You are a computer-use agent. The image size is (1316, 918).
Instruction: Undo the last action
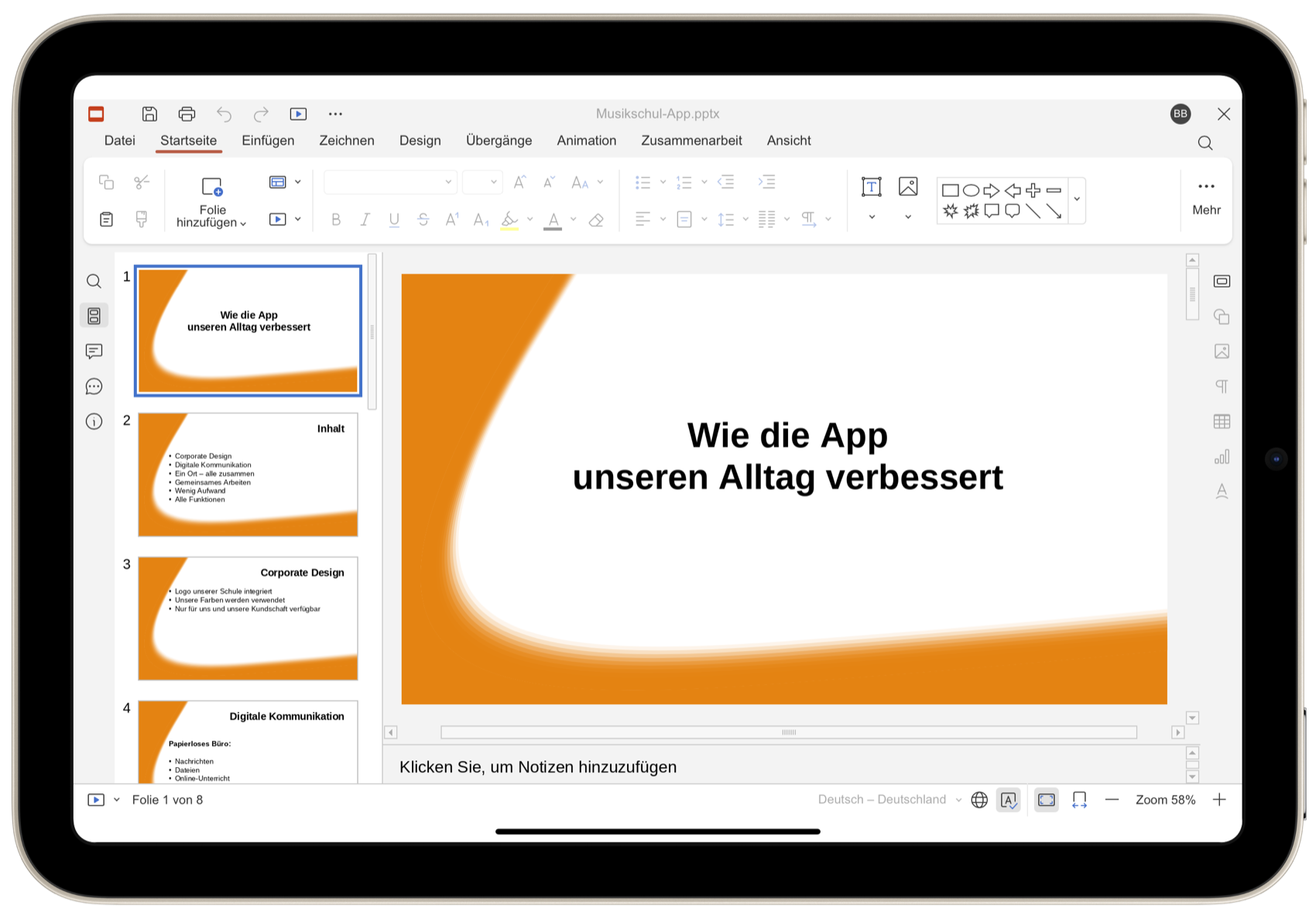click(x=224, y=114)
